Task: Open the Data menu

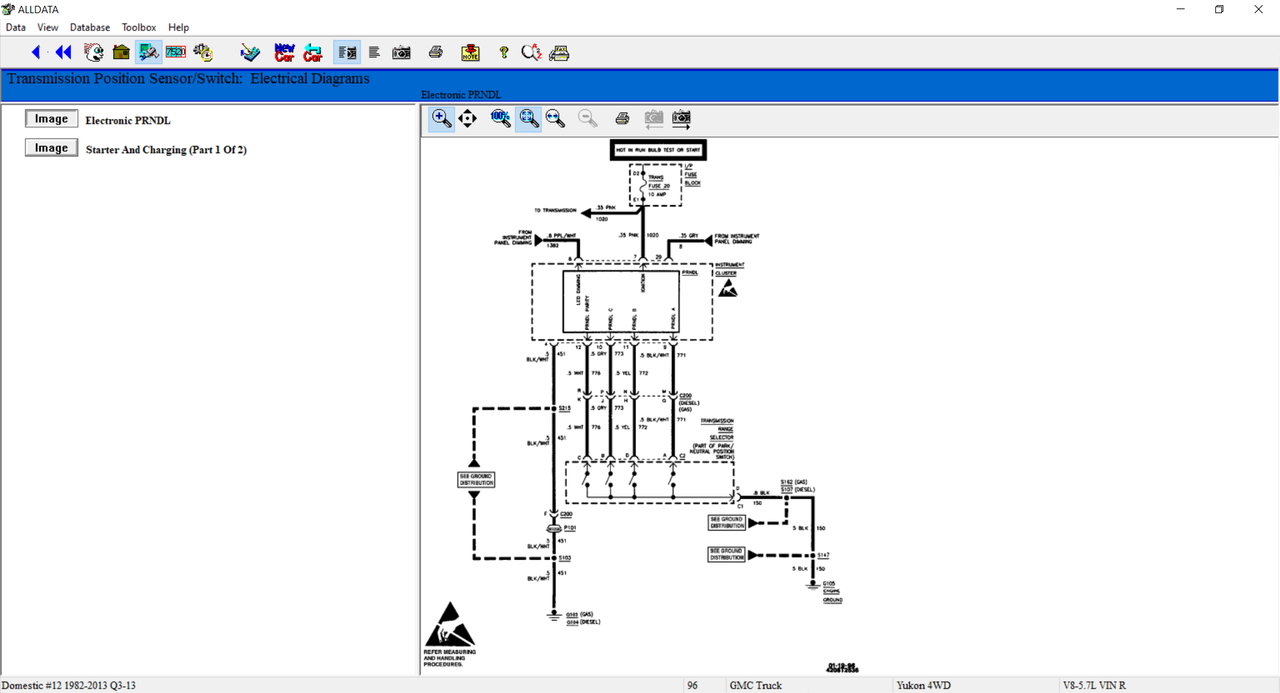Action: (15, 27)
